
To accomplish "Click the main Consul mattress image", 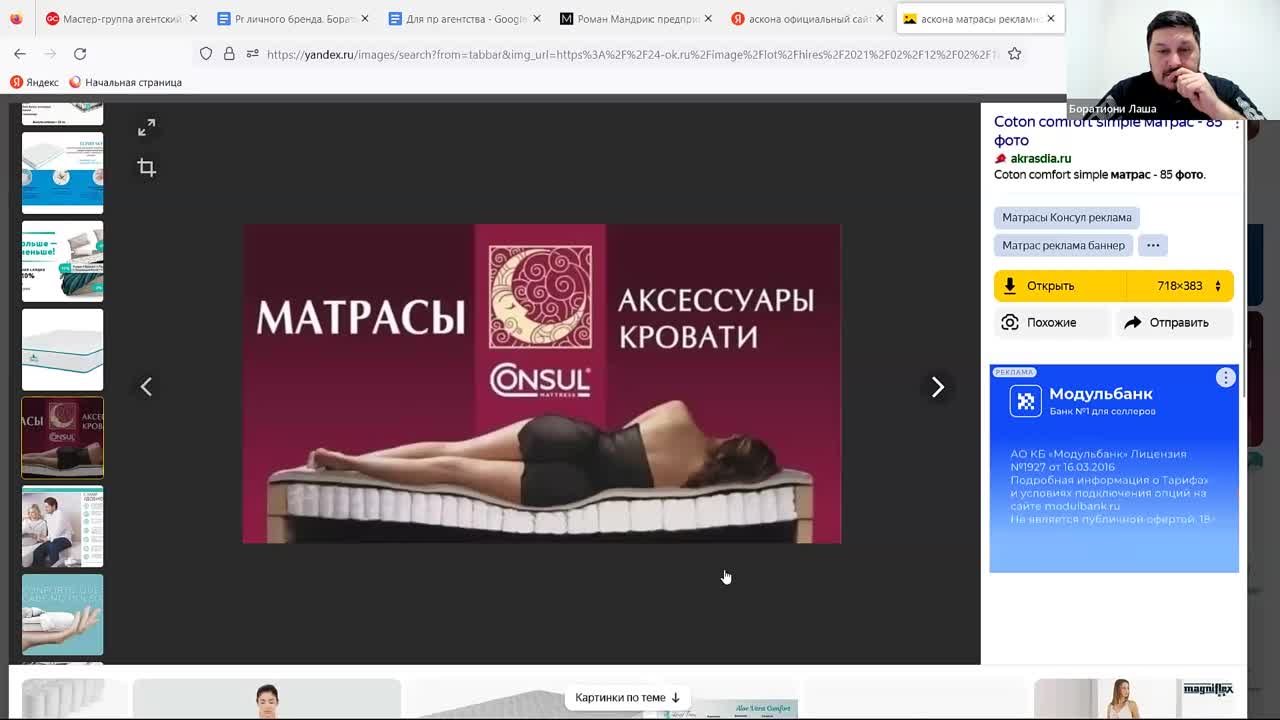I will click(x=542, y=383).
